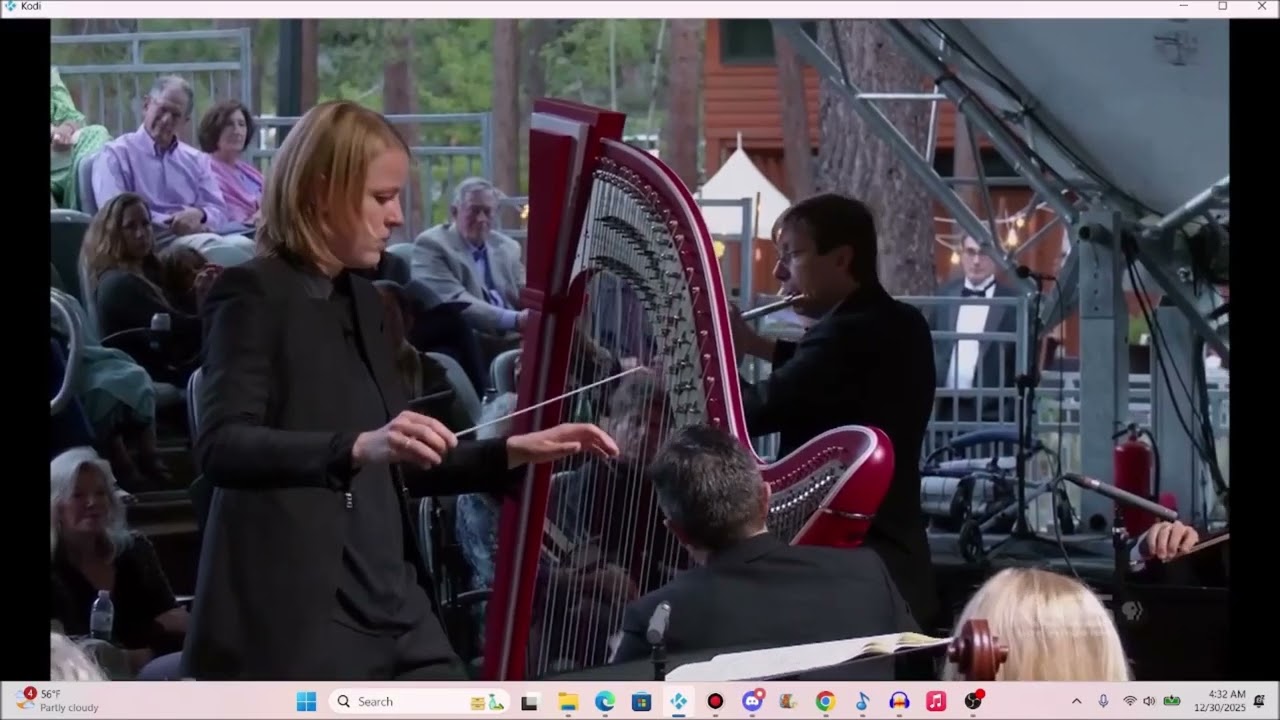Minimize the Kodi window
Screen dimensions: 1280x720
pos(1184,6)
